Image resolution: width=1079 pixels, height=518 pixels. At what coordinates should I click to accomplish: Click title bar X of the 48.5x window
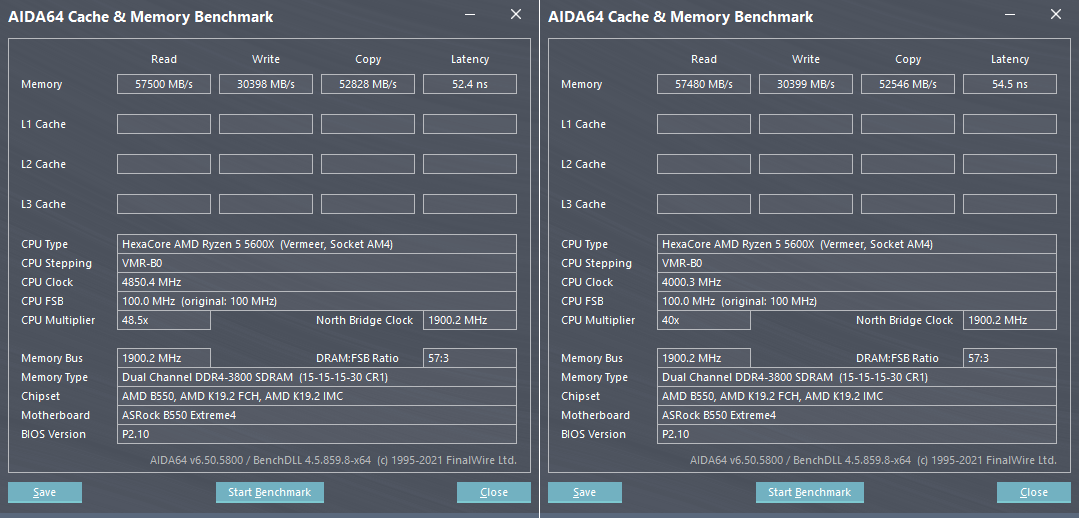coord(516,15)
